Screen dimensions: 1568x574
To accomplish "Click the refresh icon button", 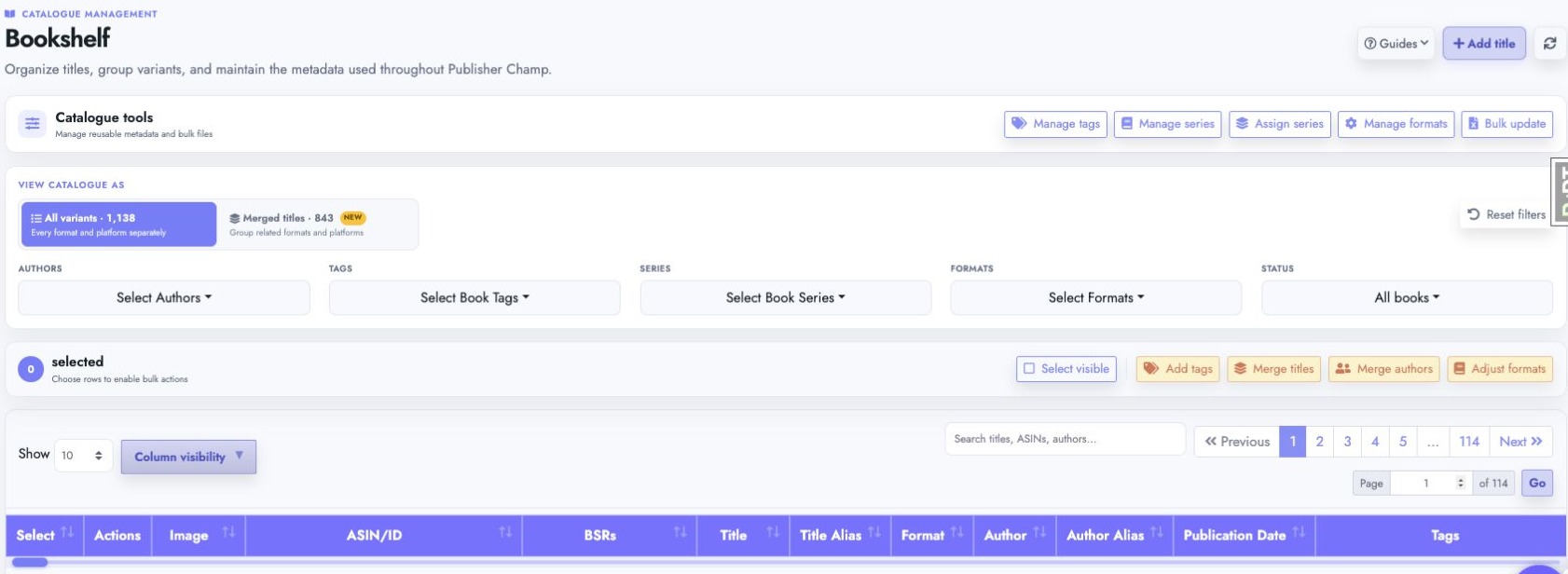I will click(1549, 44).
